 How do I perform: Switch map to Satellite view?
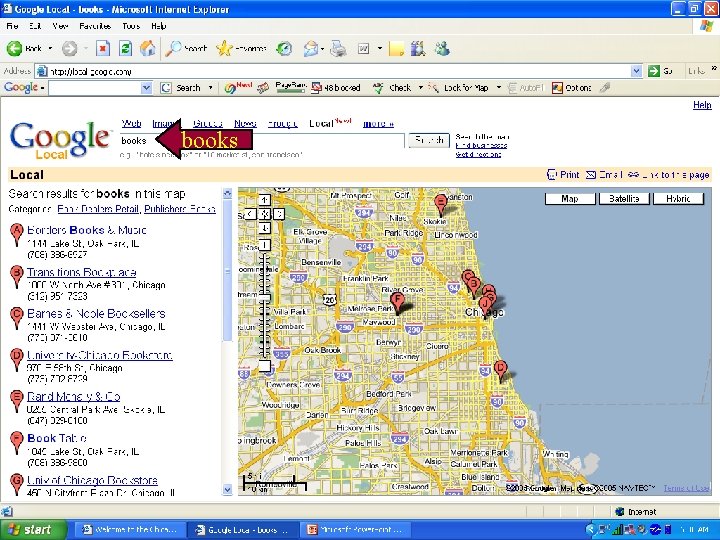click(624, 198)
